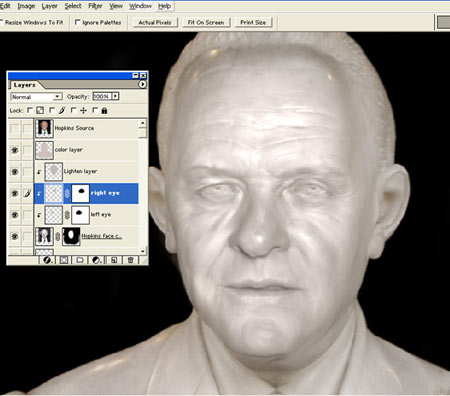The image size is (450, 396).
Task: Open the Layers palette flyout menu arrow
Action: 142,84
